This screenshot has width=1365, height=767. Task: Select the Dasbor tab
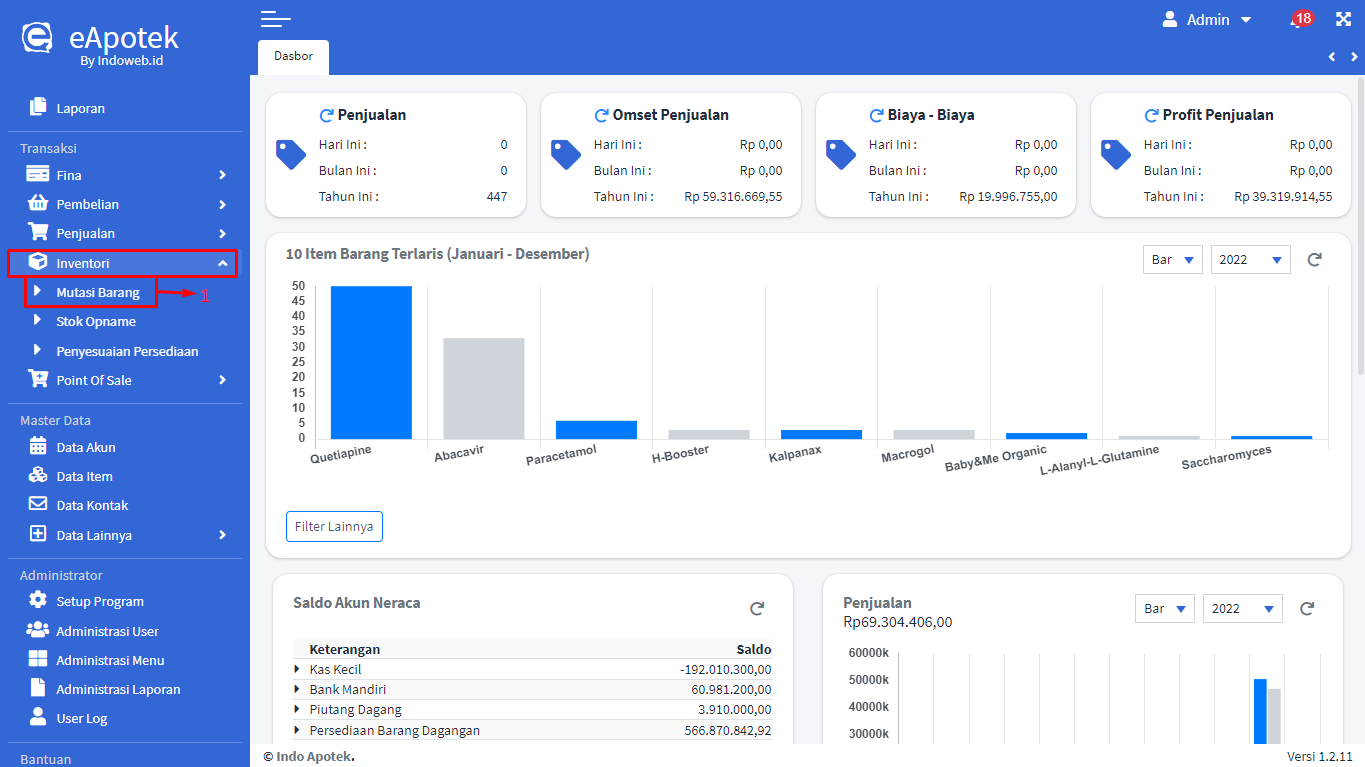[x=293, y=57]
